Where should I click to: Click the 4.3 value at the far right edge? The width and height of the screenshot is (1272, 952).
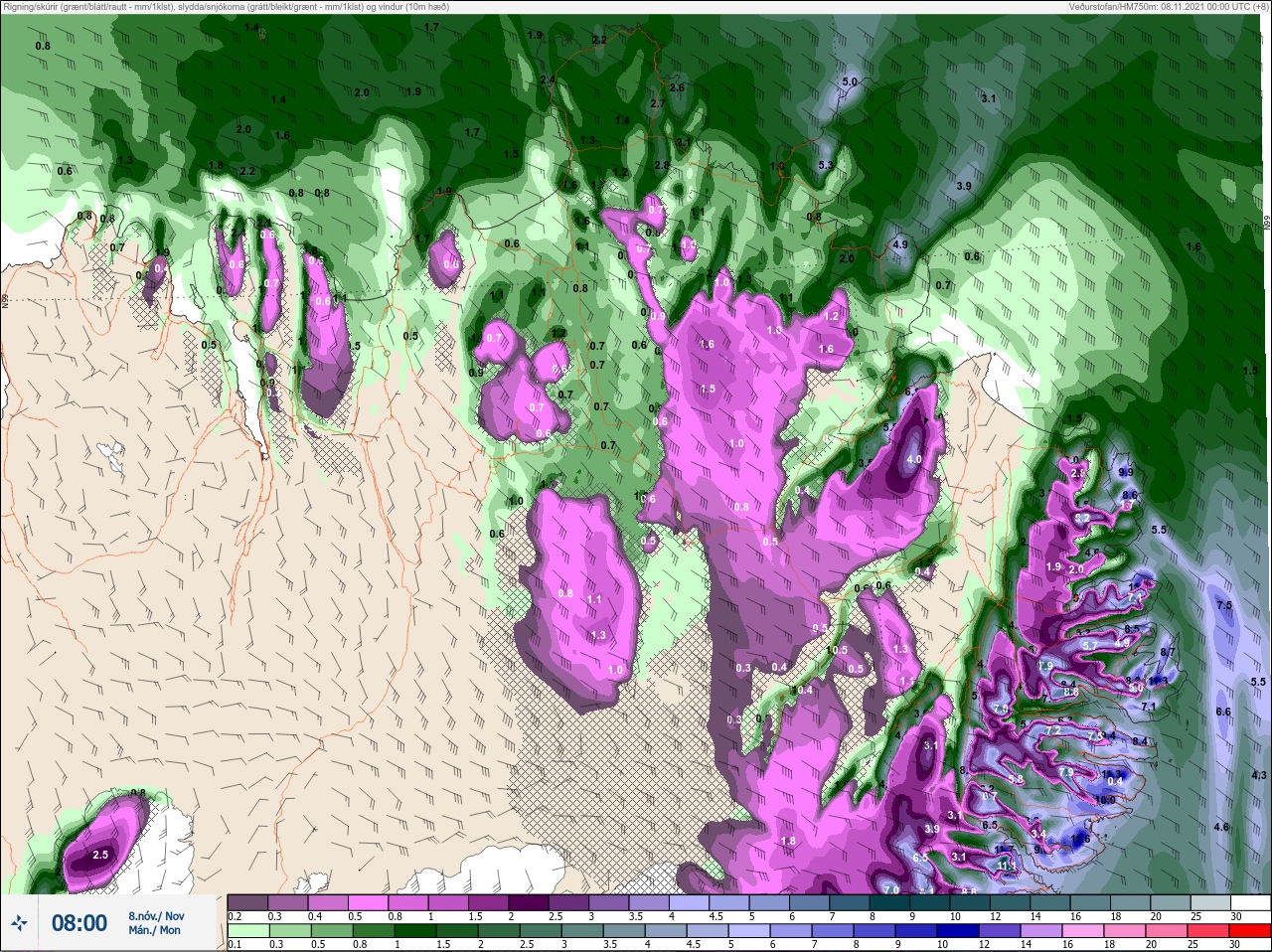1259,775
